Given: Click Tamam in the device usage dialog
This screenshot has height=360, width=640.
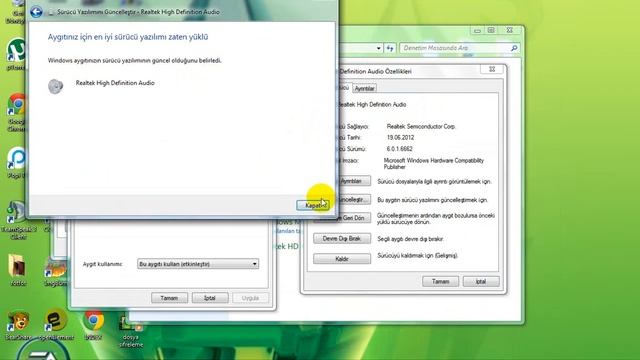Looking at the screenshot, I should pos(169,298).
